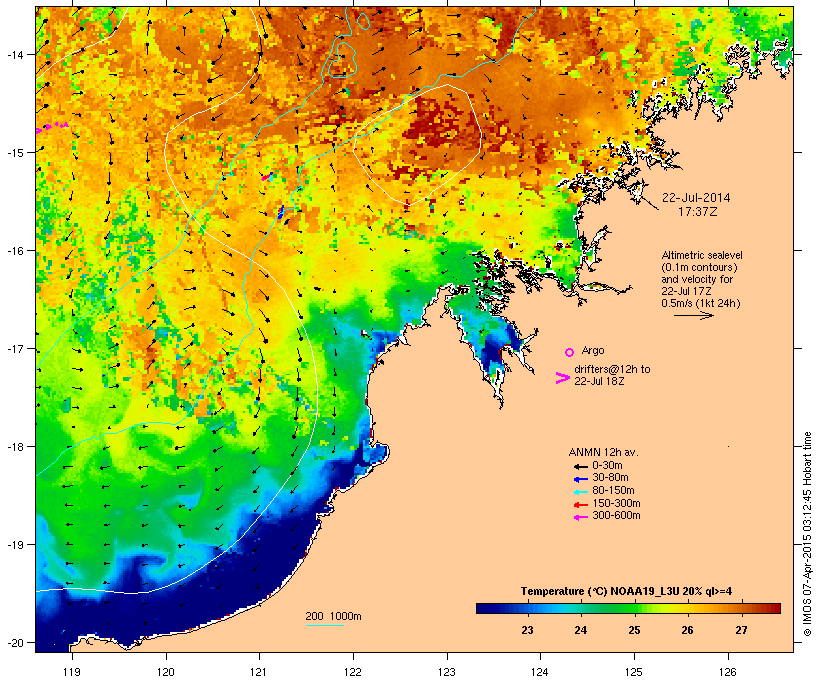Click the '200 1000m' isobath label
The height and width of the screenshot is (680, 820).
click(x=333, y=616)
